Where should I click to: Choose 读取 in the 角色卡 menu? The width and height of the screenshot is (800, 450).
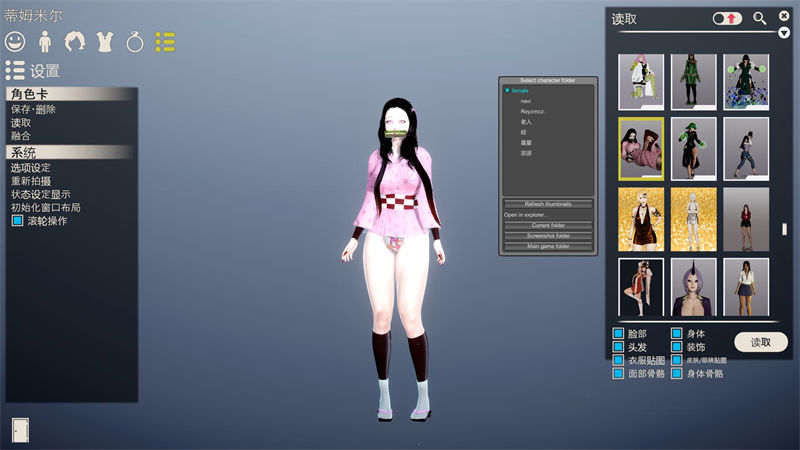coord(21,122)
